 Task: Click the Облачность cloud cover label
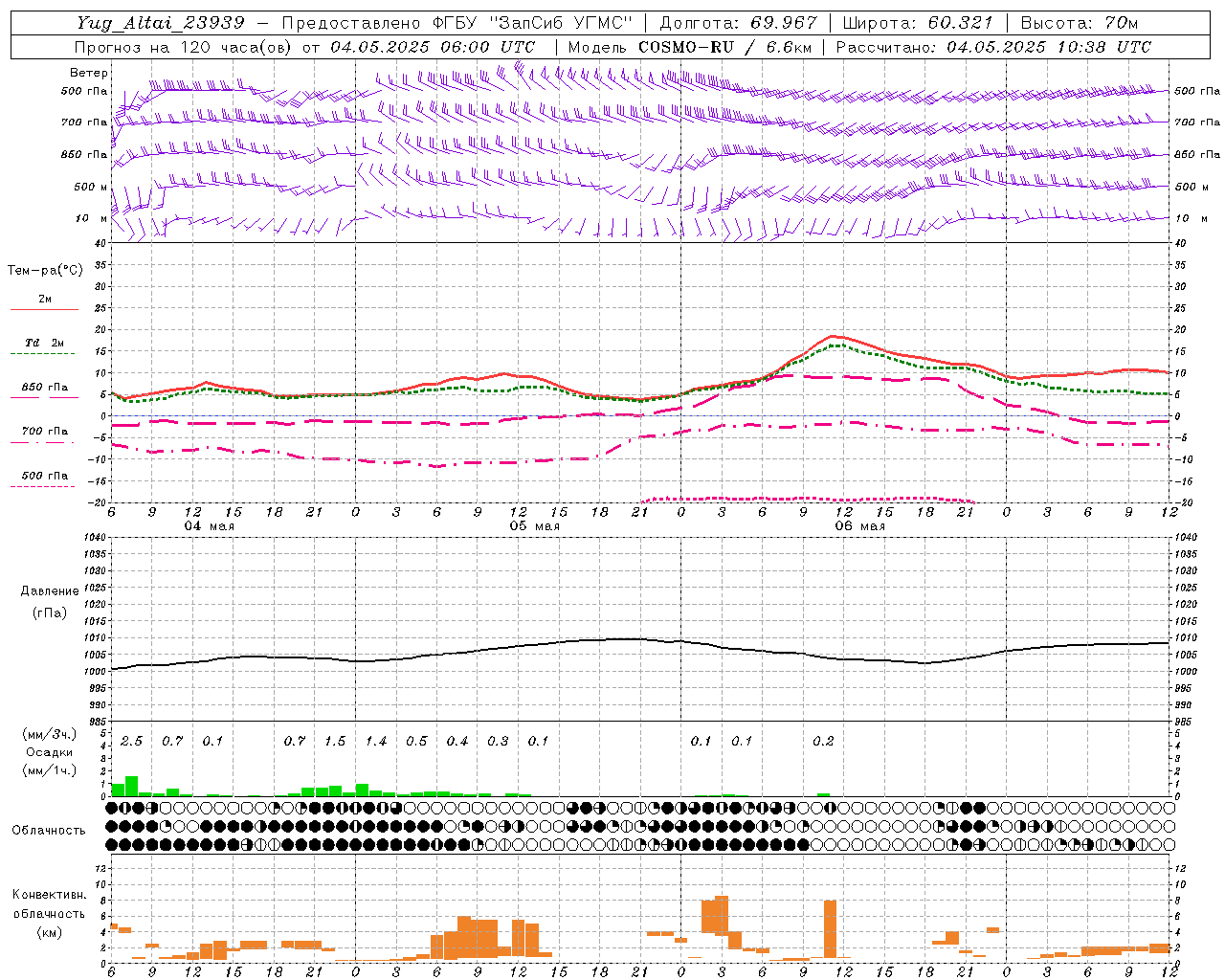tap(49, 830)
